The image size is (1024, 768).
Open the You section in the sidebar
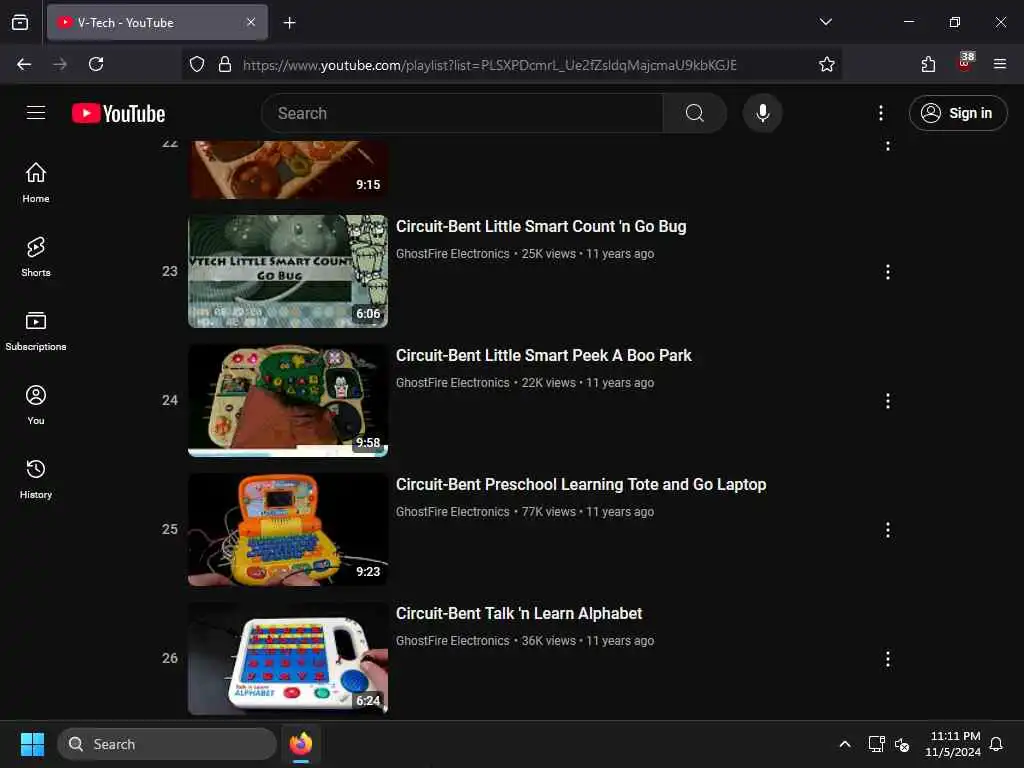coord(36,405)
